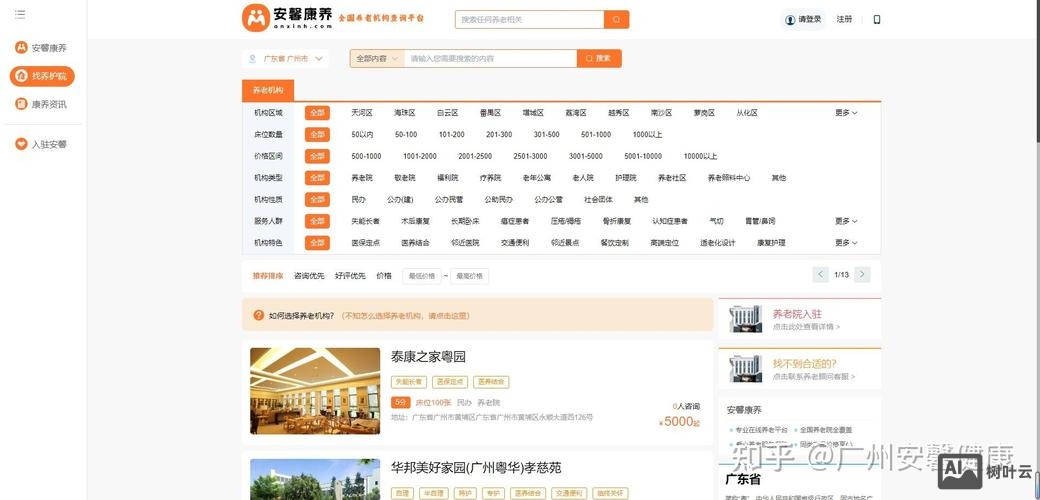Click the 泰康之家粤园 photo thumbnail
The width and height of the screenshot is (1040, 500).
[315, 391]
